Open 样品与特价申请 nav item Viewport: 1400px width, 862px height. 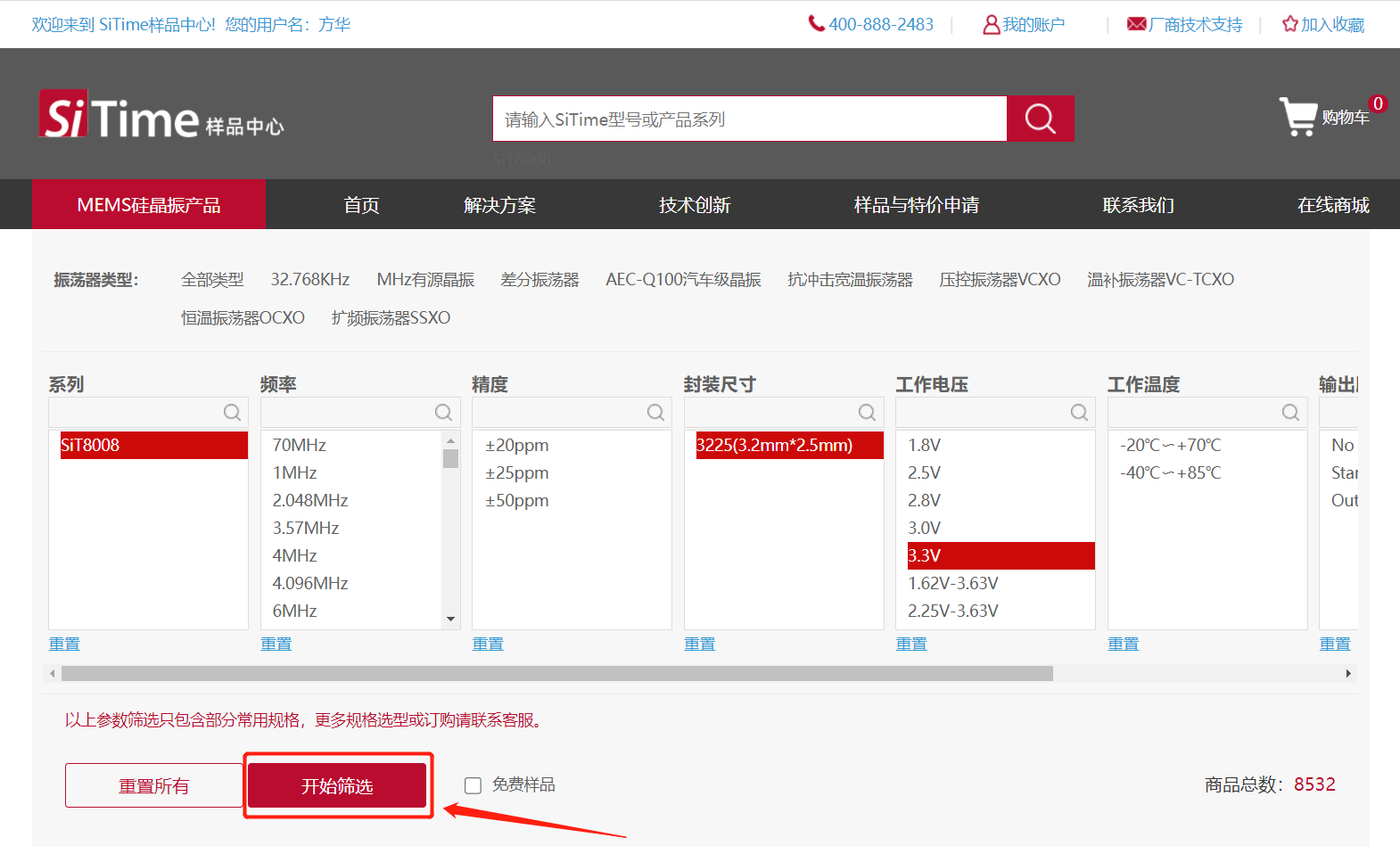[917, 205]
